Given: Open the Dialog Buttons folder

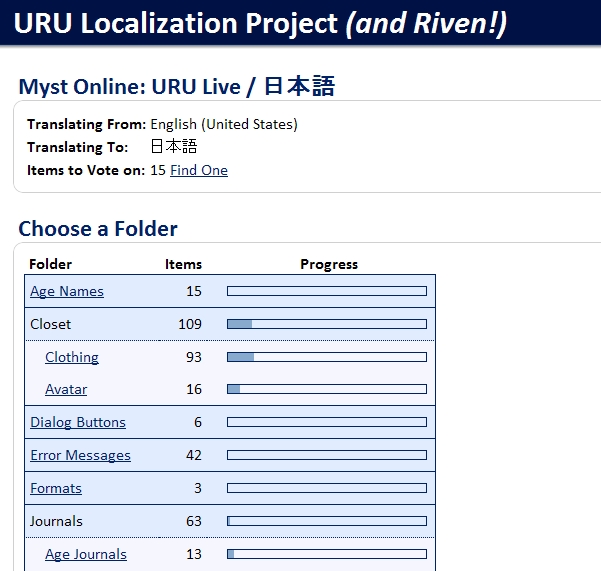Looking at the screenshot, I should coord(78,422).
